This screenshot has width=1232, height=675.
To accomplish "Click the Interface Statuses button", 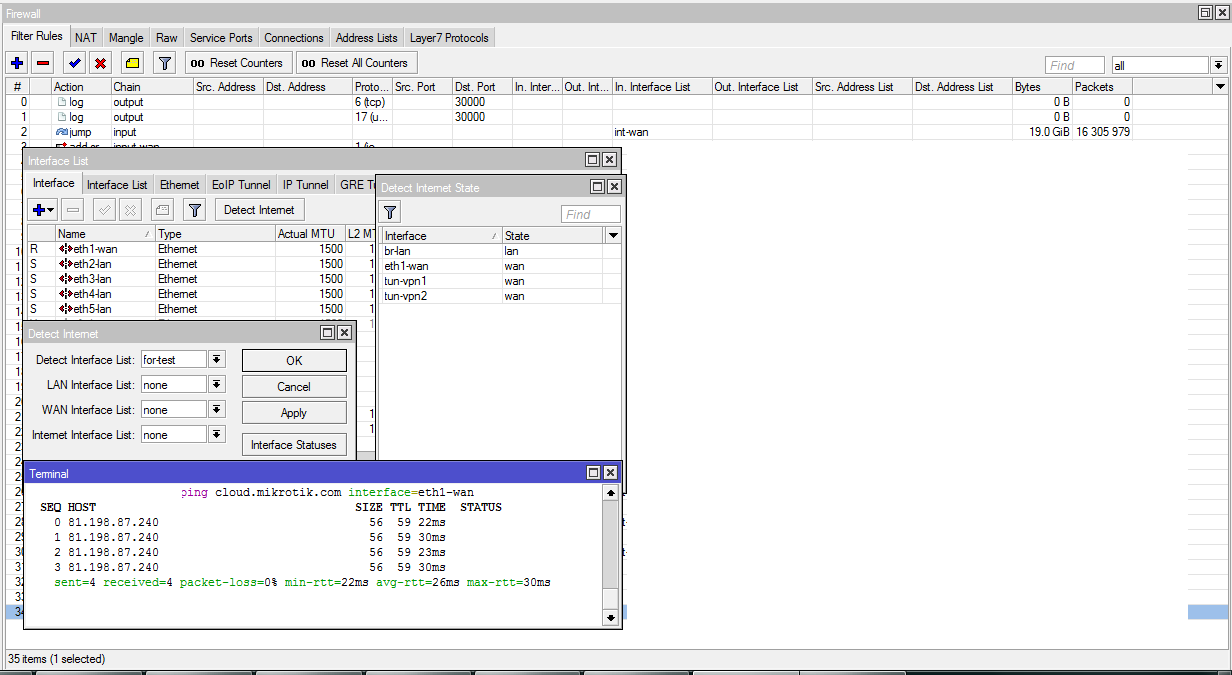I will click(294, 445).
